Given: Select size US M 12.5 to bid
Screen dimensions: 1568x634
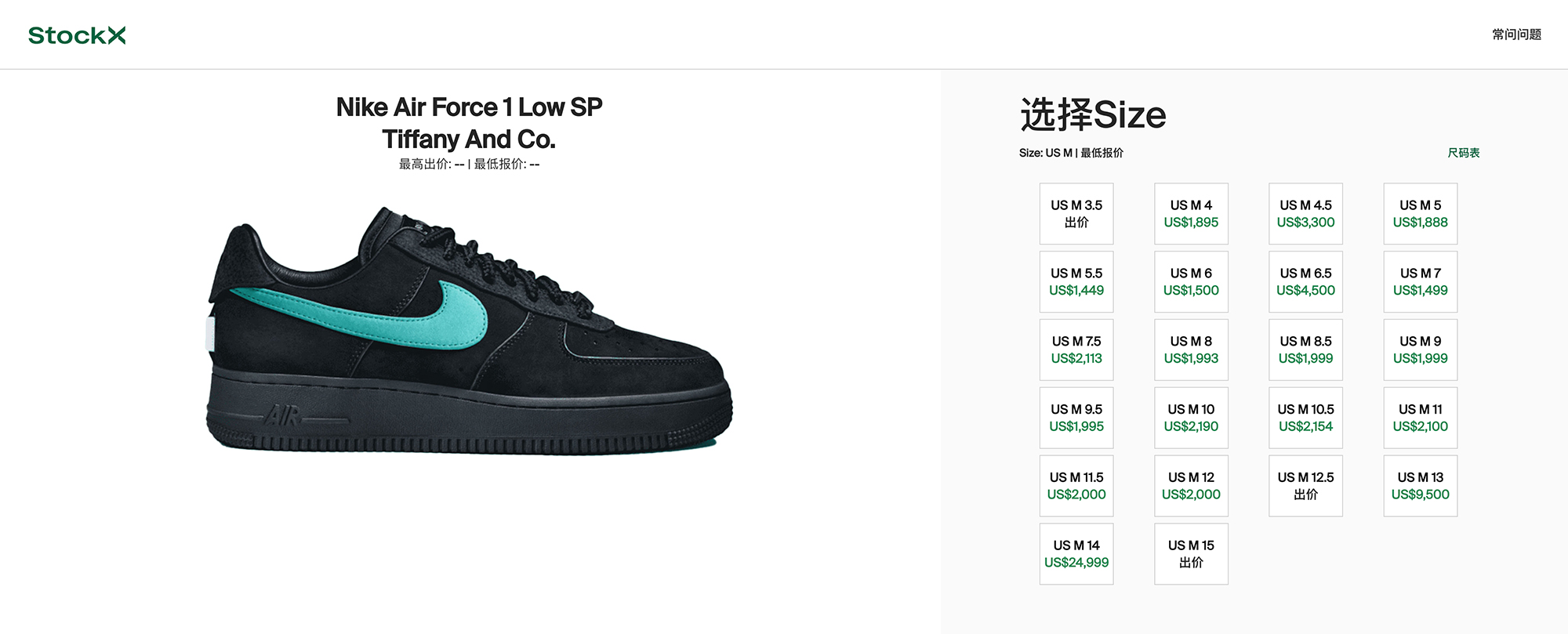Looking at the screenshot, I should (x=1305, y=486).
